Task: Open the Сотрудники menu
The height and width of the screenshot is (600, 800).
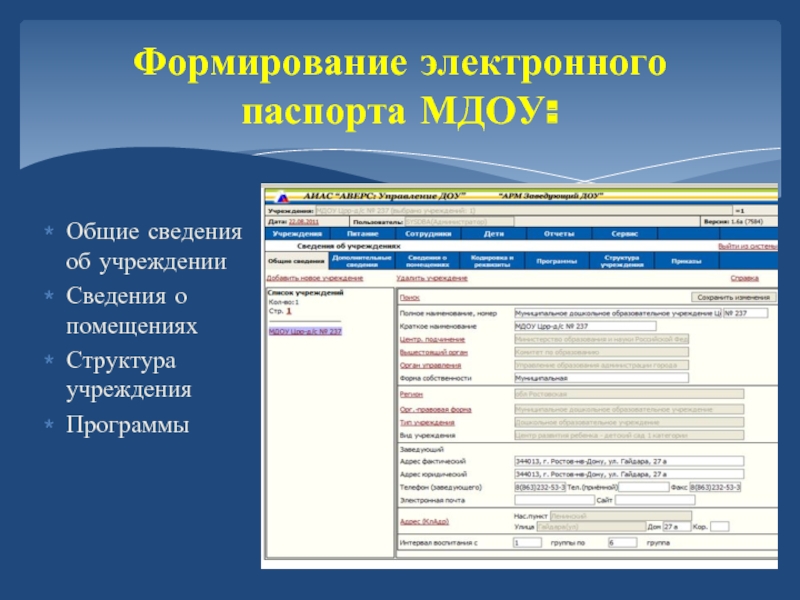Action: click(x=428, y=234)
